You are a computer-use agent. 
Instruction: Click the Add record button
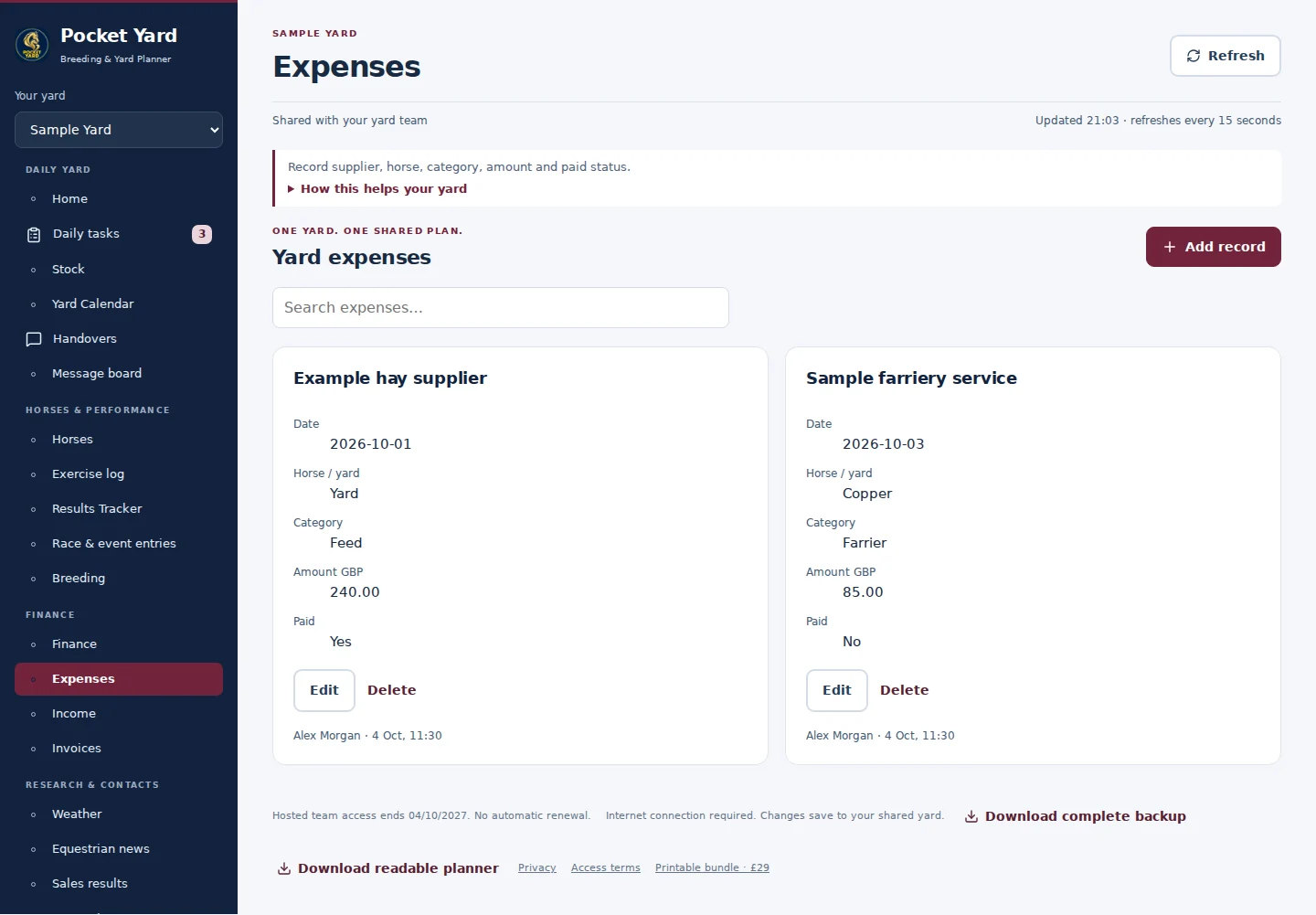[x=1213, y=247]
